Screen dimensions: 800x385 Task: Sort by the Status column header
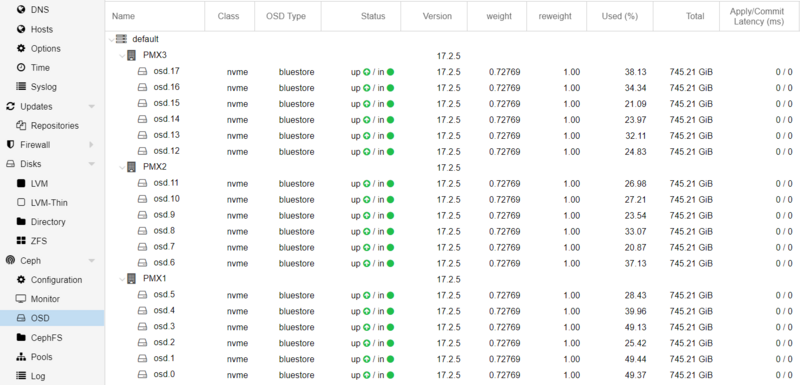361,16
